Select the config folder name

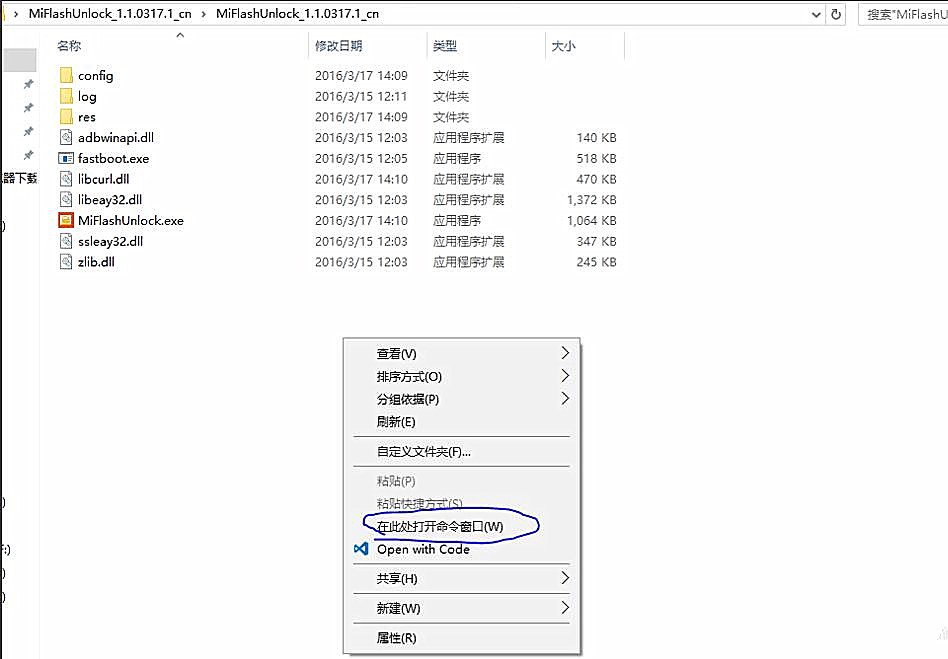coord(96,76)
